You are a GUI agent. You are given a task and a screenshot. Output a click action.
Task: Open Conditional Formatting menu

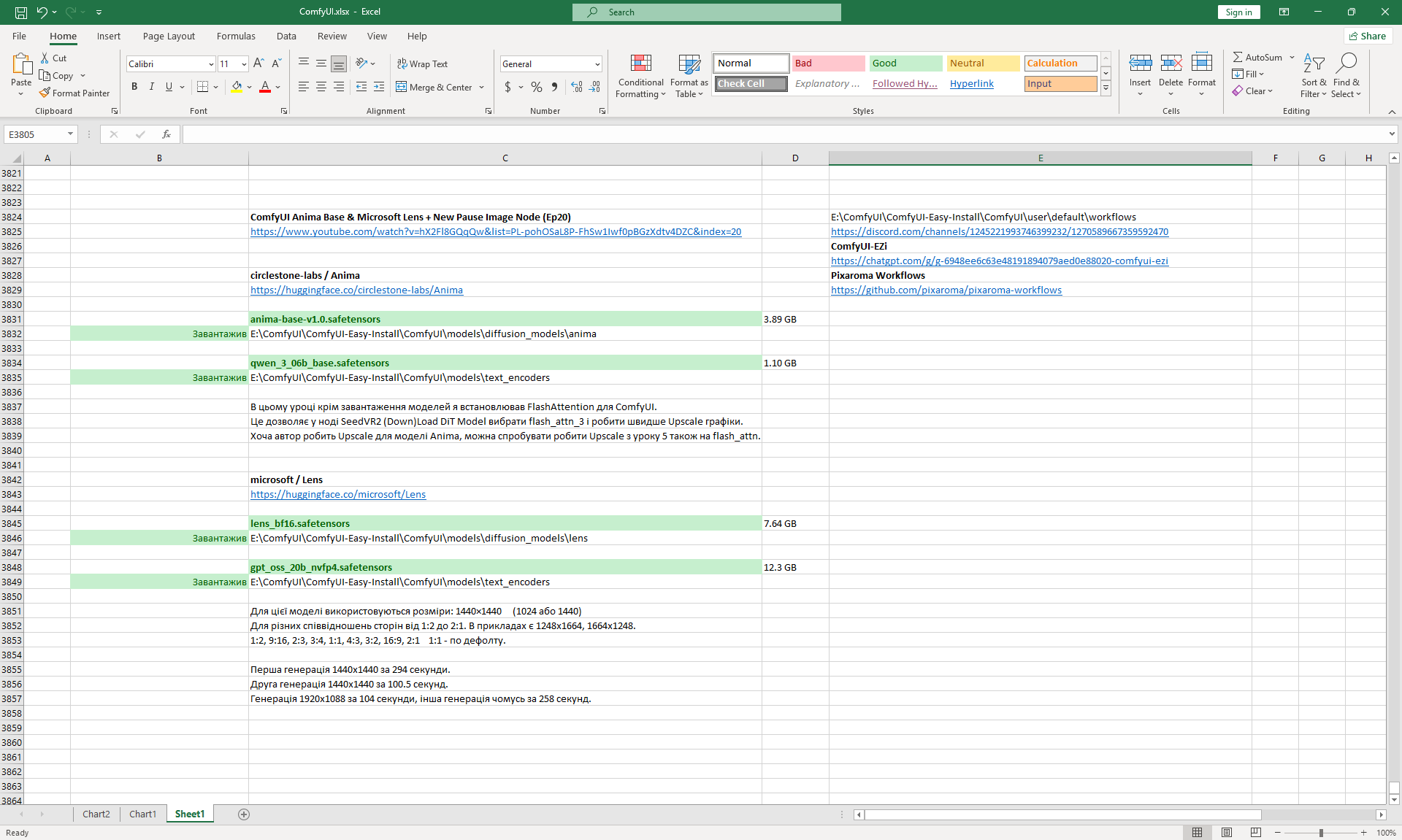coord(641,76)
